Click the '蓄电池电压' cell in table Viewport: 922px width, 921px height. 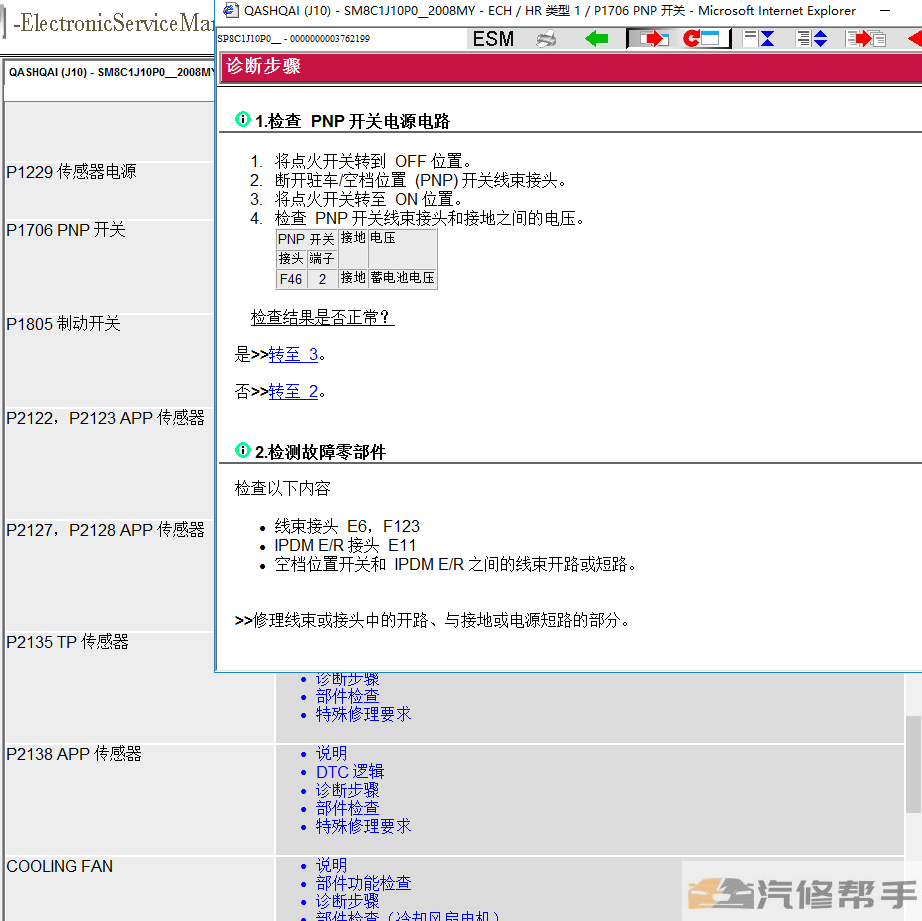403,278
